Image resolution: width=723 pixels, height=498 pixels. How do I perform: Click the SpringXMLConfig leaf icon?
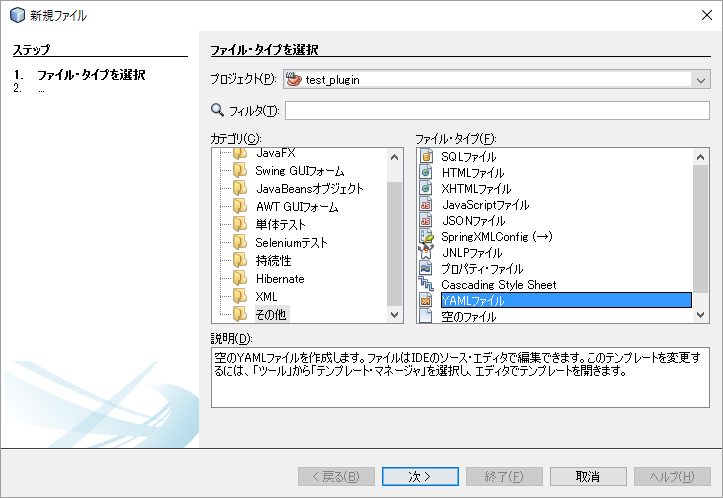tap(427, 237)
